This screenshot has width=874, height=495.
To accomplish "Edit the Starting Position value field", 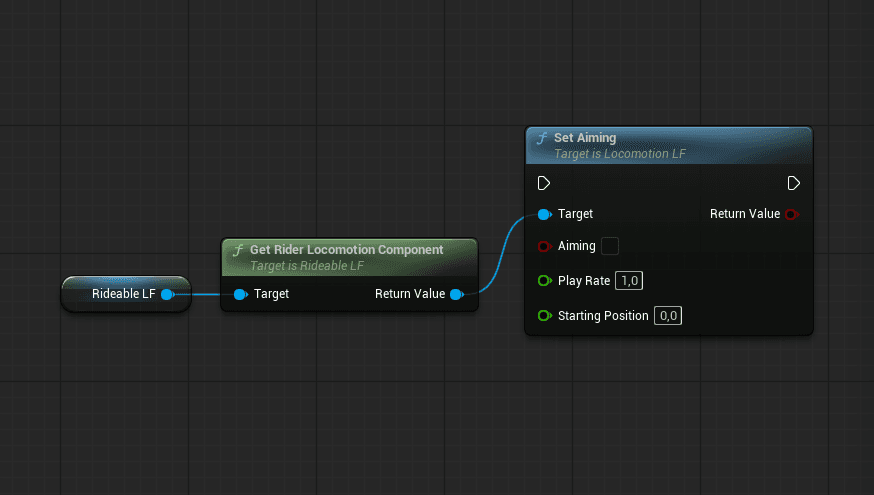I will click(668, 316).
